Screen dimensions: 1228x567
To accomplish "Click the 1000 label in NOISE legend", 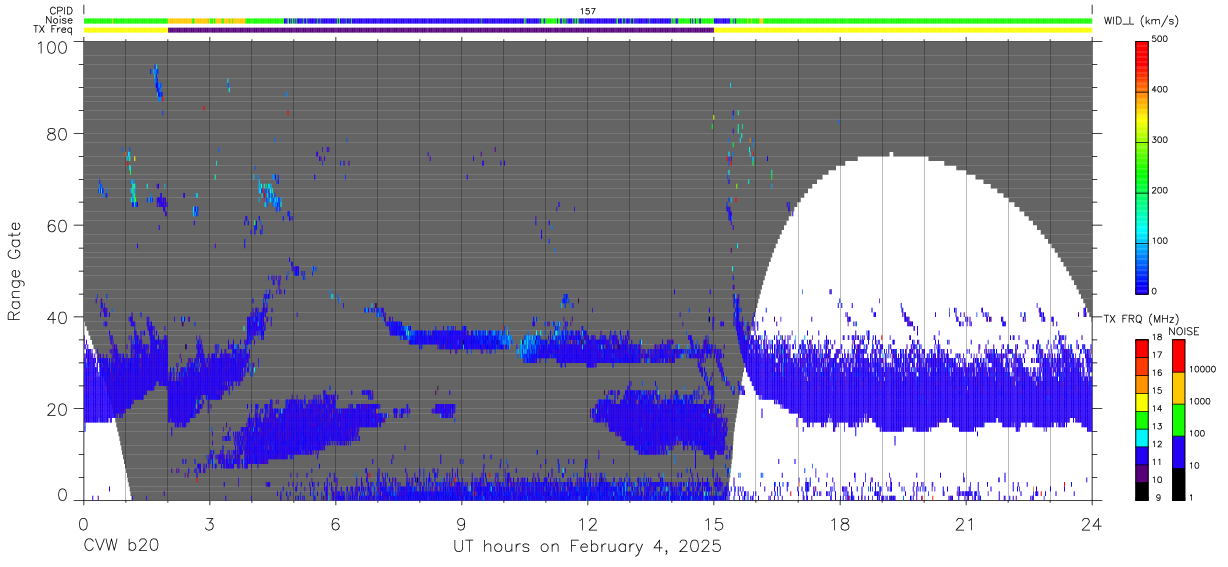I will point(1200,401).
